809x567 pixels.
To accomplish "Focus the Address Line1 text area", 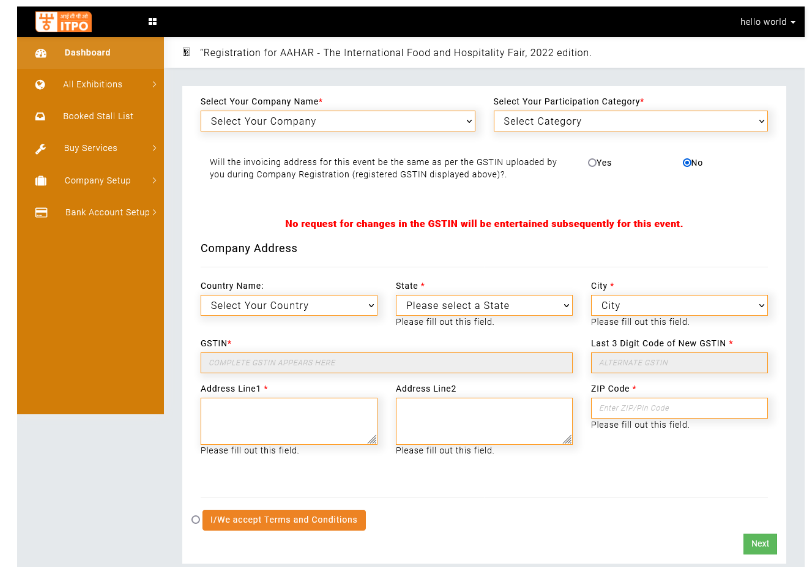I will tap(289, 421).
